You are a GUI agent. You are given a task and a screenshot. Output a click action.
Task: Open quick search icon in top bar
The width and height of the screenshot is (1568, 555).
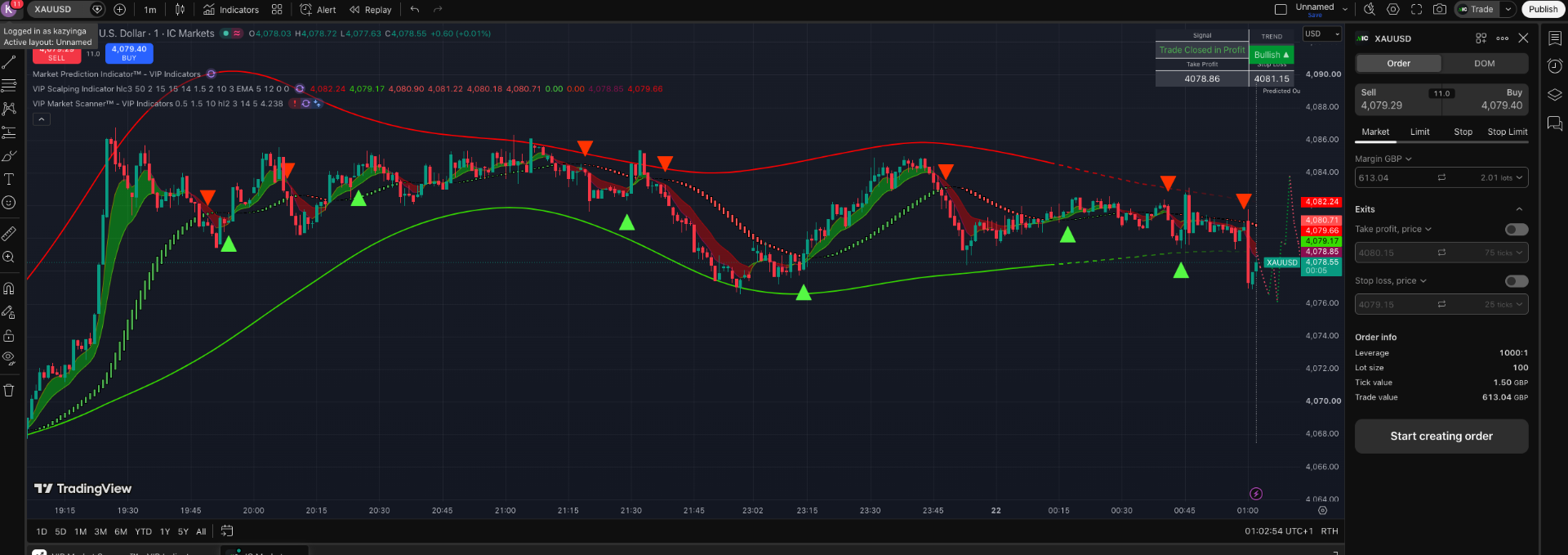click(1370, 10)
